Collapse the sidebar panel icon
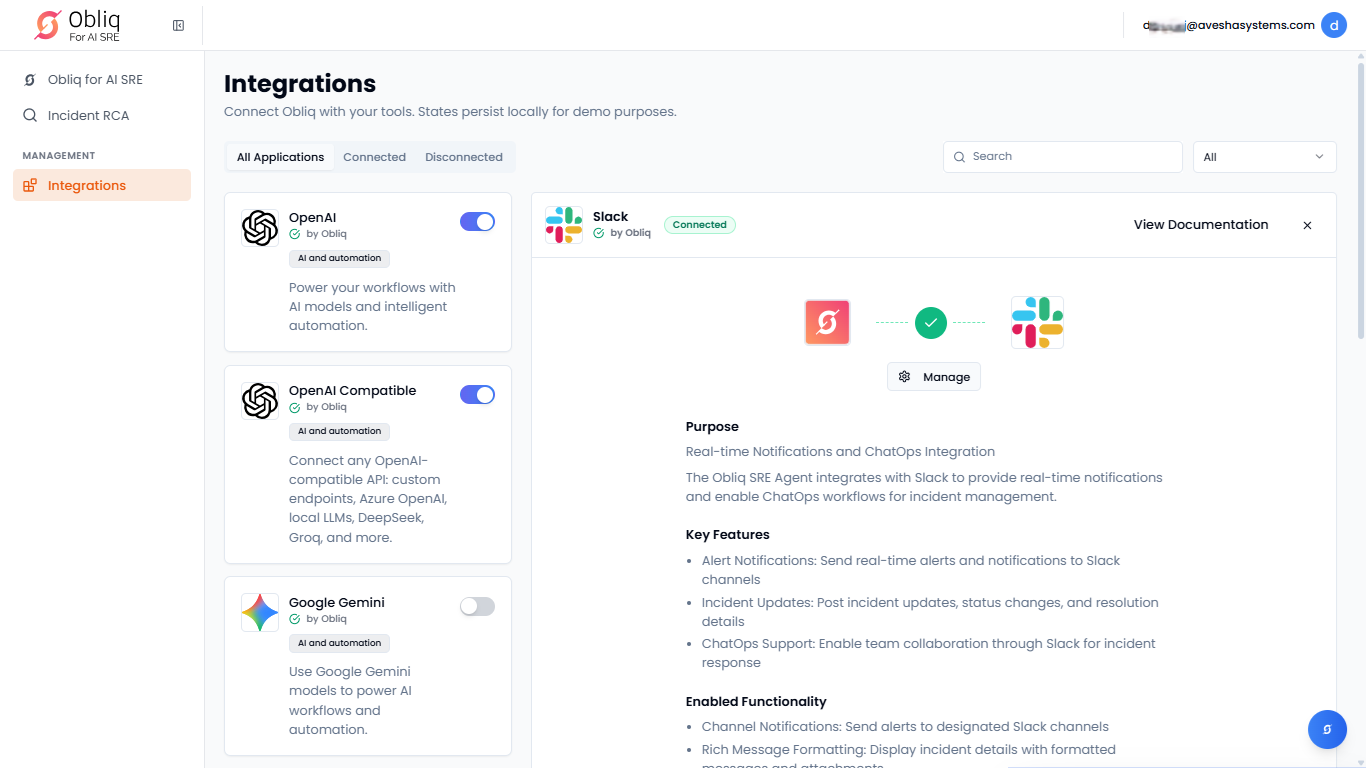This screenshot has height=768, width=1369. (178, 25)
